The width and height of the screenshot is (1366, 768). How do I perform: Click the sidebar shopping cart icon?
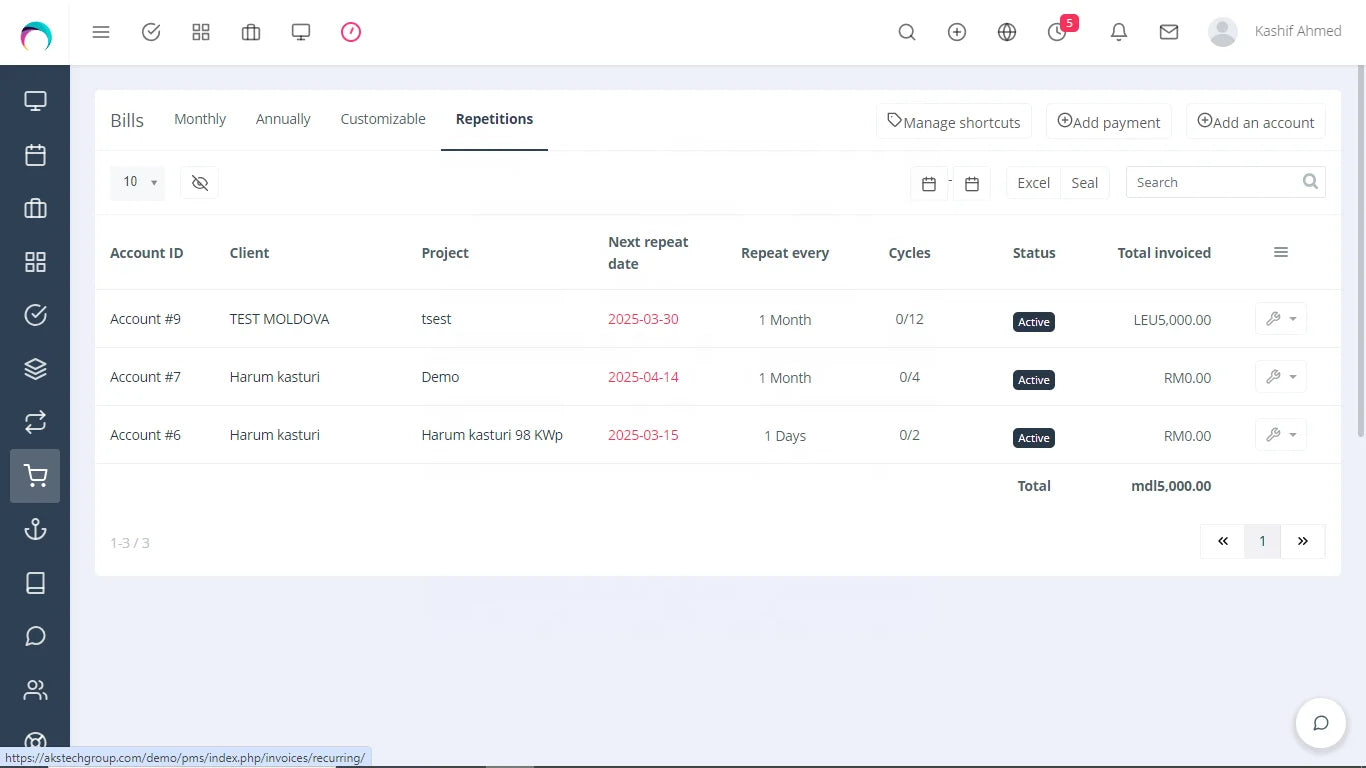[35, 476]
